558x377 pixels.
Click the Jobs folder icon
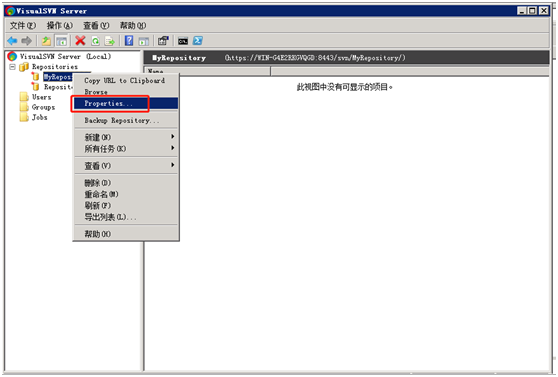point(24,117)
